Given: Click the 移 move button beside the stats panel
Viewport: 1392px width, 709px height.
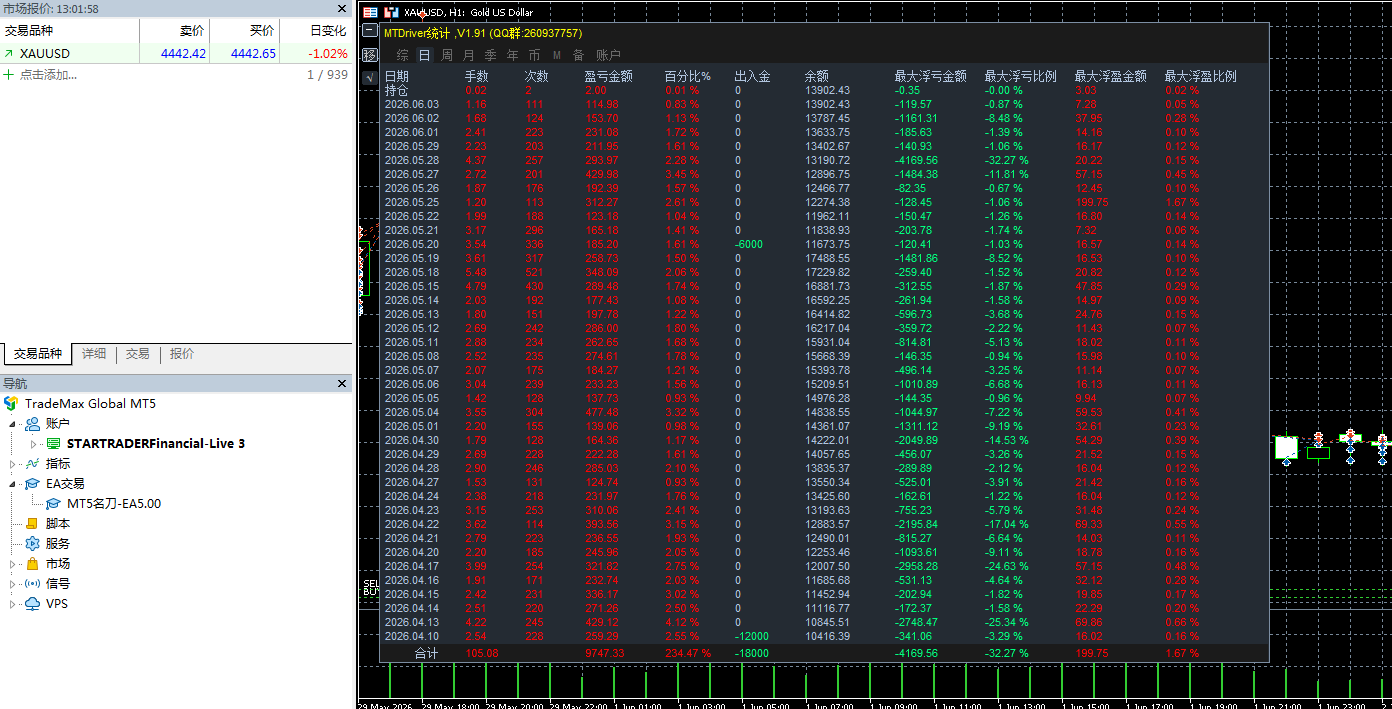Looking at the screenshot, I should pos(370,55).
